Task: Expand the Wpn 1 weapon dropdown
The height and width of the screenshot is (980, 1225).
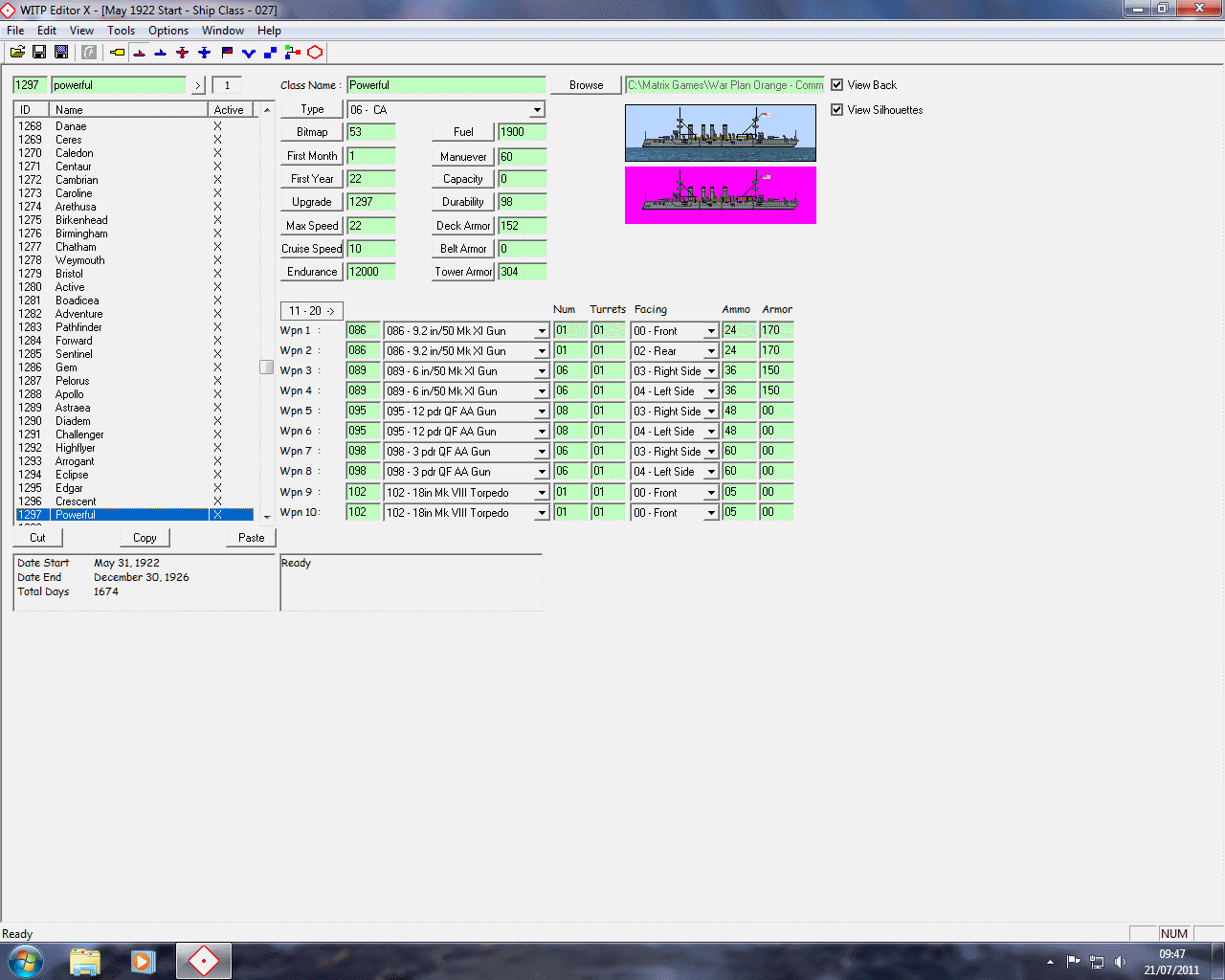Action: click(x=542, y=331)
